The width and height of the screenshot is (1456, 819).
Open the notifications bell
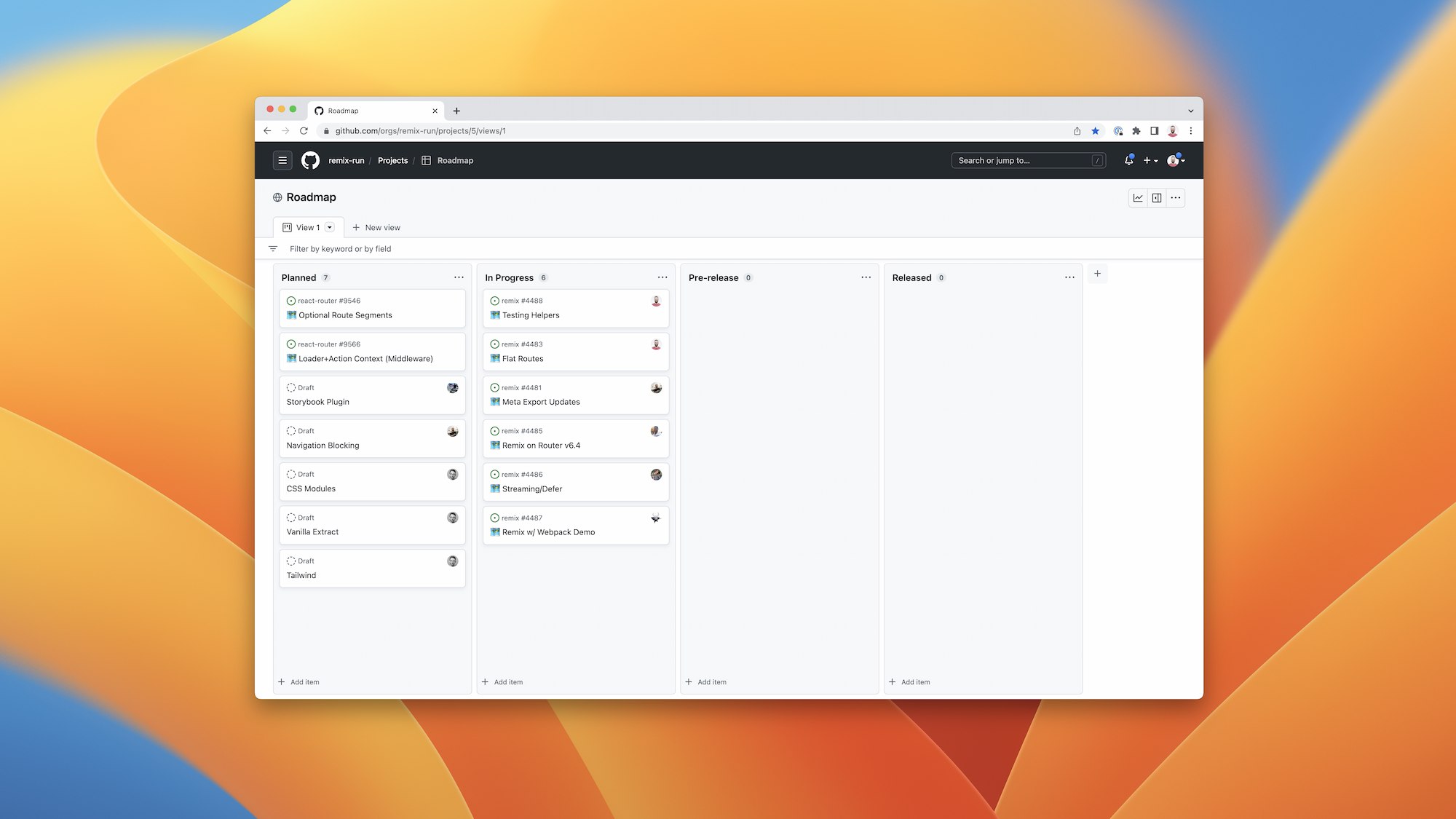[1128, 160]
